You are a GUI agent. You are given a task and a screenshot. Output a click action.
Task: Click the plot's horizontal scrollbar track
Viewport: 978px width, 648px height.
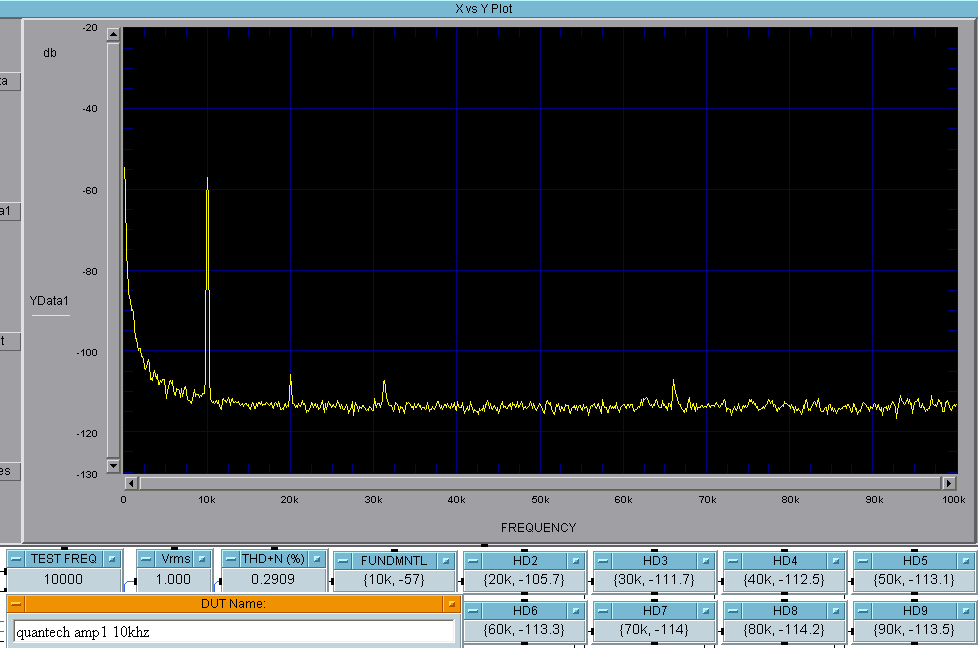point(540,483)
